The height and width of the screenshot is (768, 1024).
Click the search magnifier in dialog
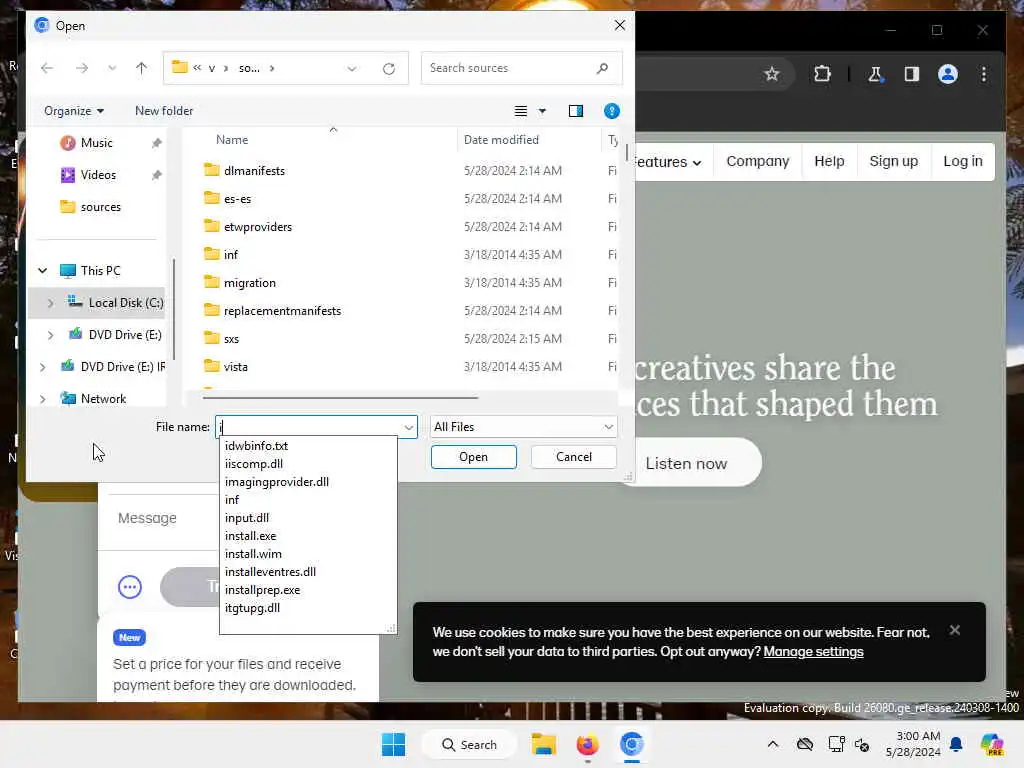[602, 68]
